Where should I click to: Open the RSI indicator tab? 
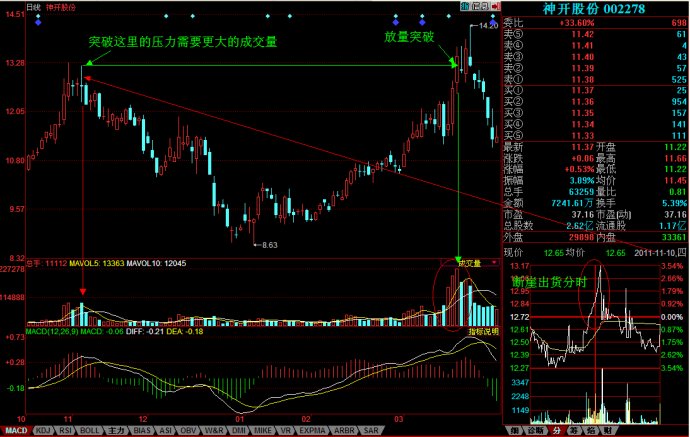pos(66,430)
